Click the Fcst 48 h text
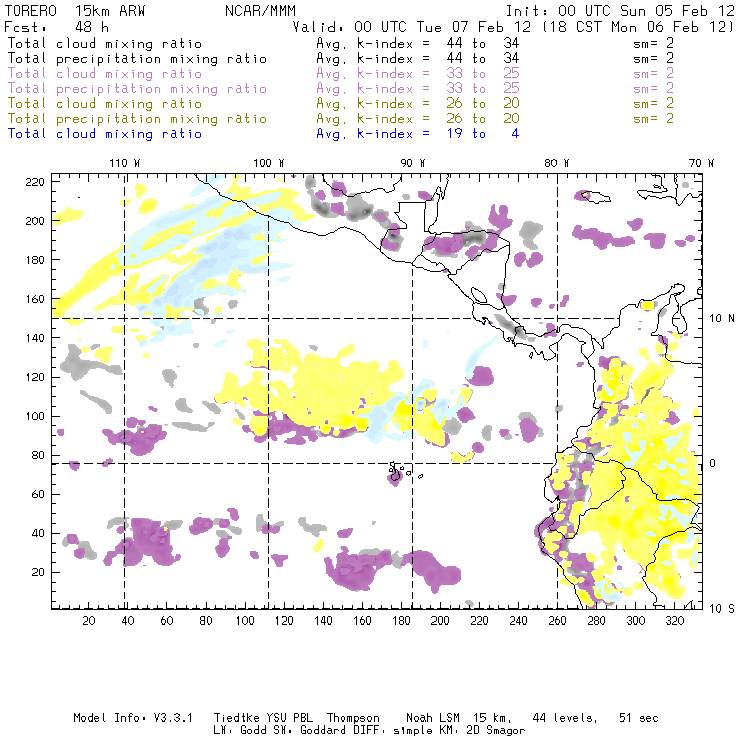Image resolution: width=740 pixels, height=740 pixels. 57,27
